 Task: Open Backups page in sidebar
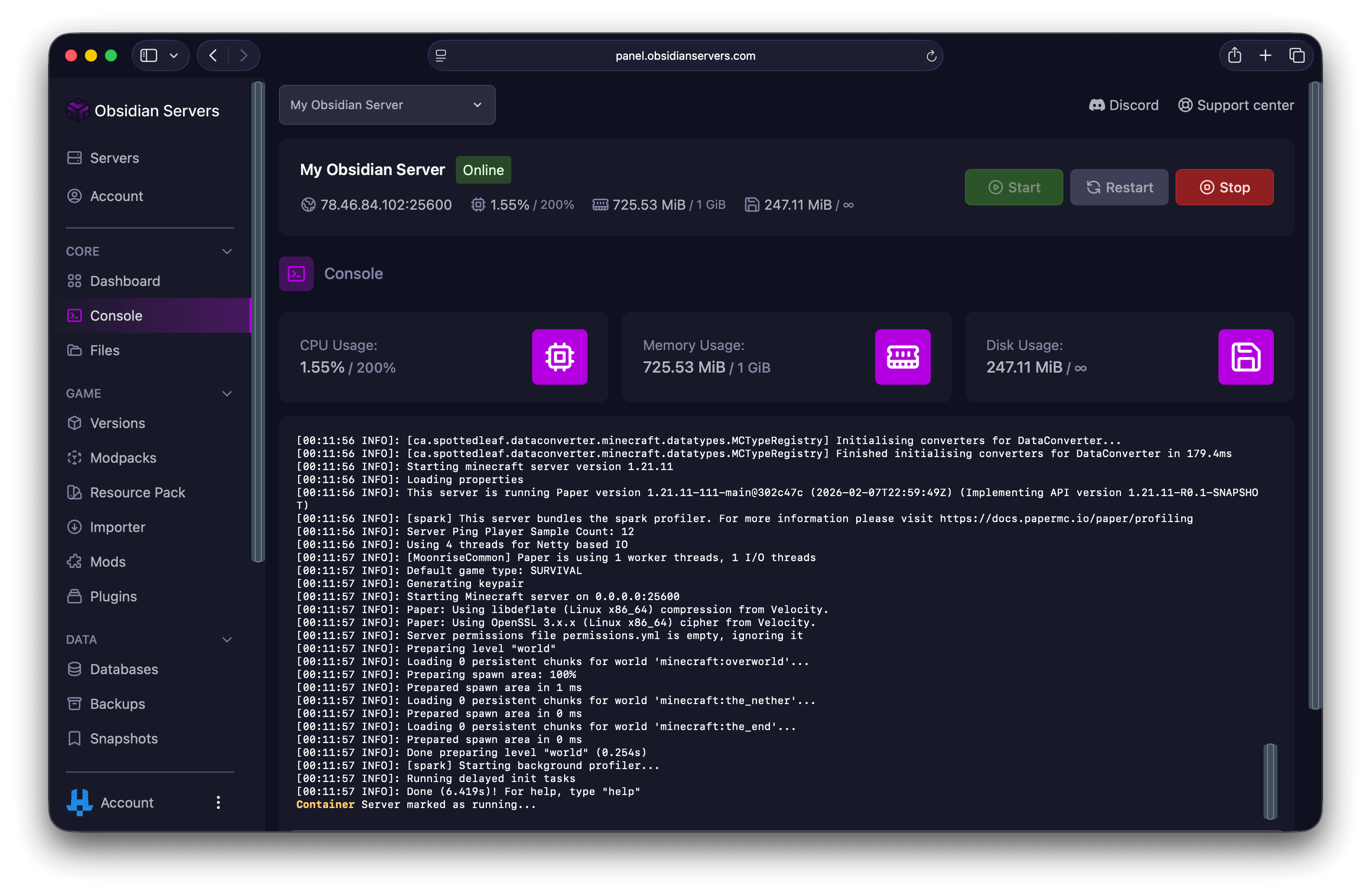117,704
